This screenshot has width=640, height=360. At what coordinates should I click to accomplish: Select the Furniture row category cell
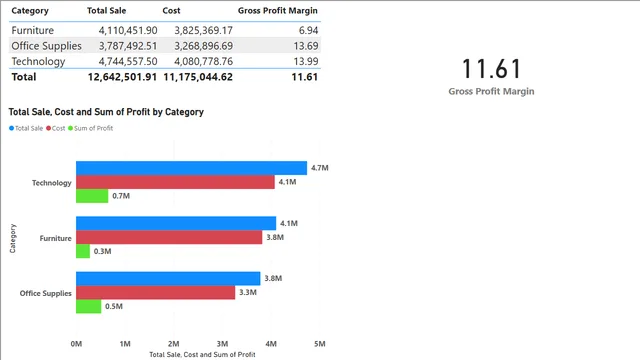click(x=33, y=30)
